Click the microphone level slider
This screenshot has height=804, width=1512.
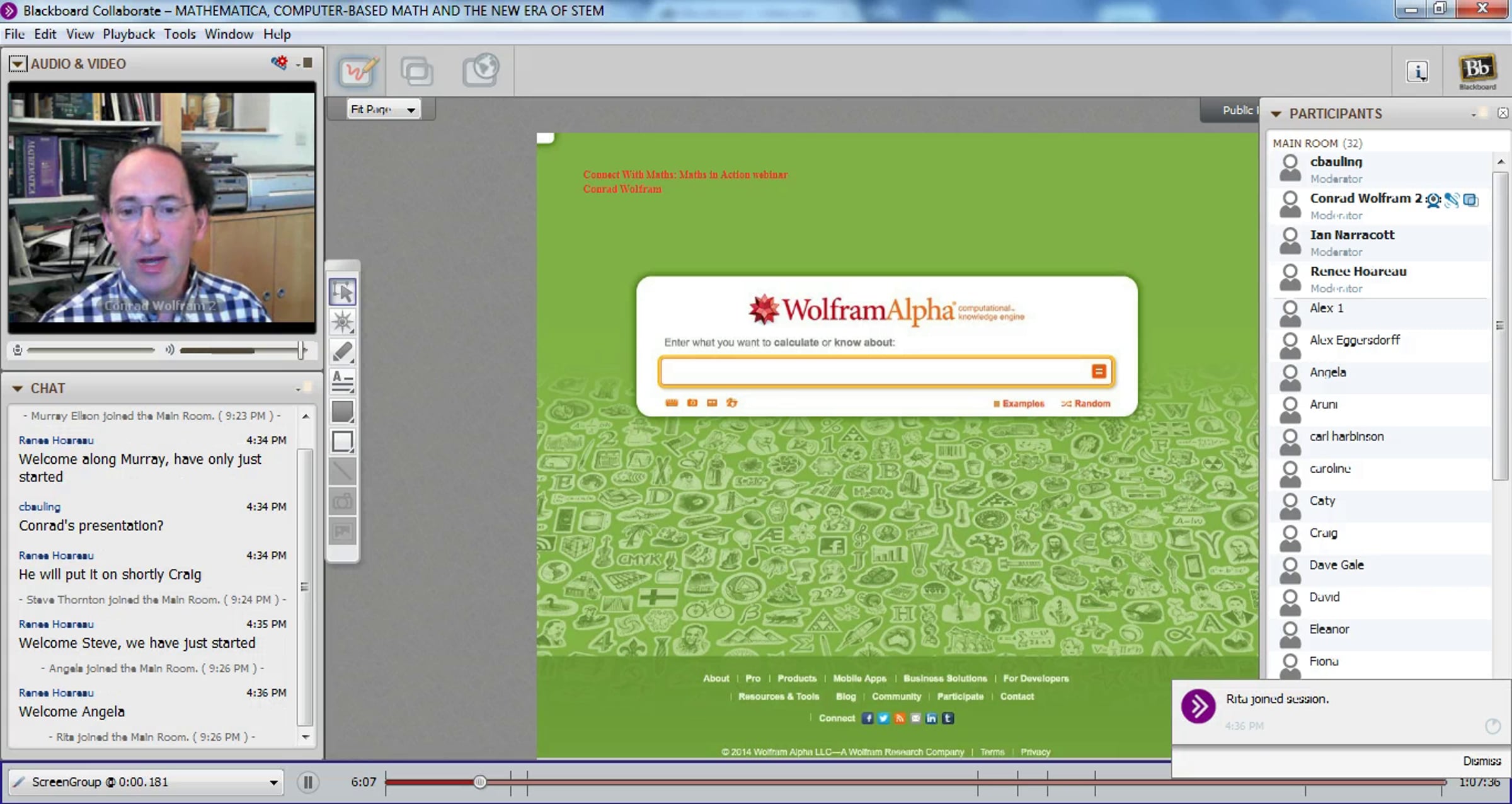click(x=91, y=350)
